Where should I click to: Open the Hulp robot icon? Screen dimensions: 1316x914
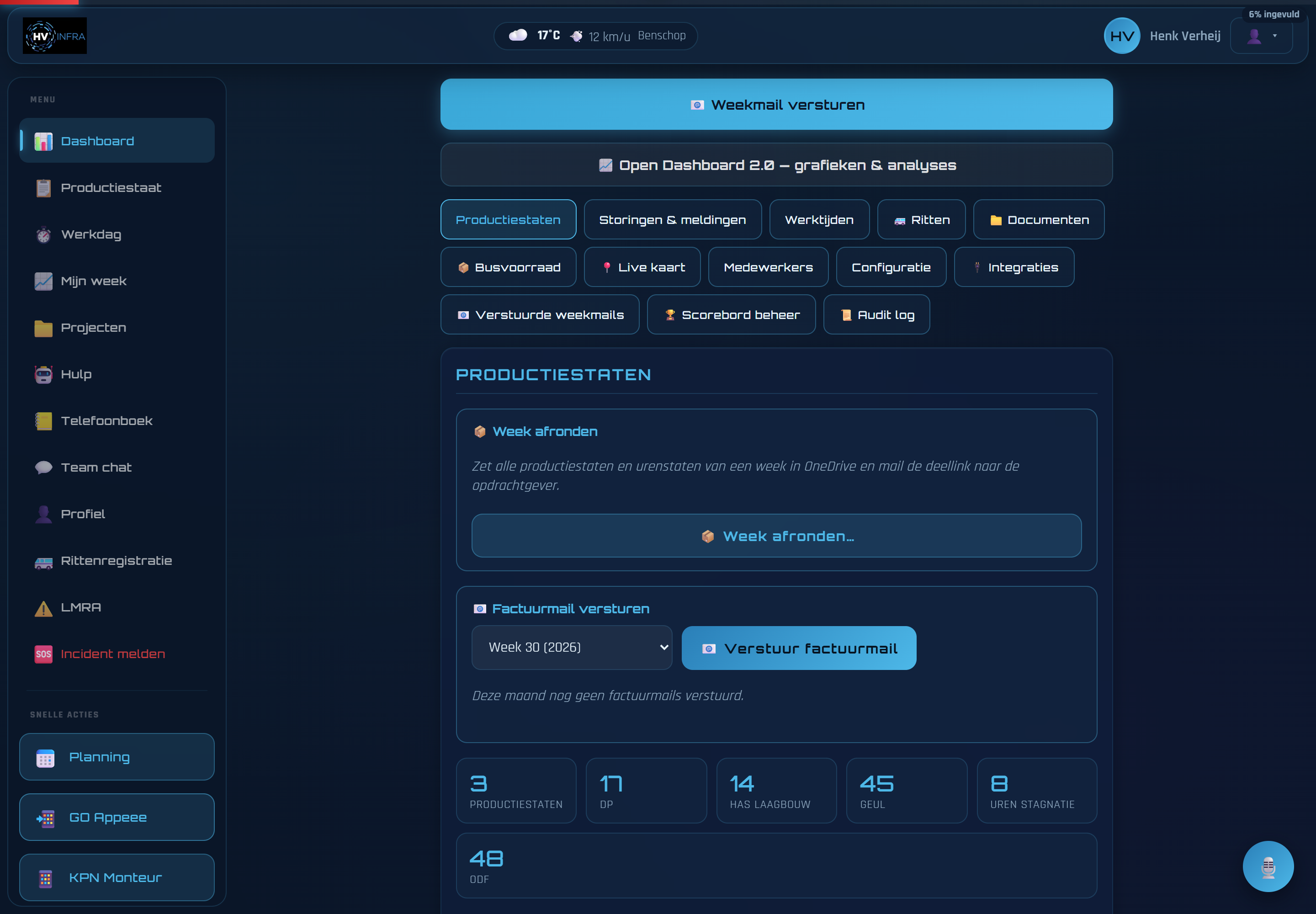(x=43, y=374)
